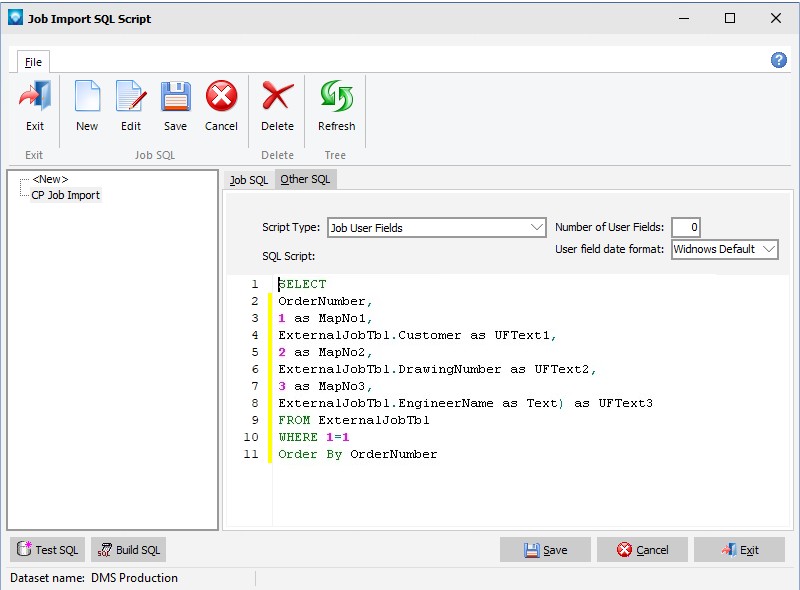Click the Edit ribbon icon

tap(131, 96)
